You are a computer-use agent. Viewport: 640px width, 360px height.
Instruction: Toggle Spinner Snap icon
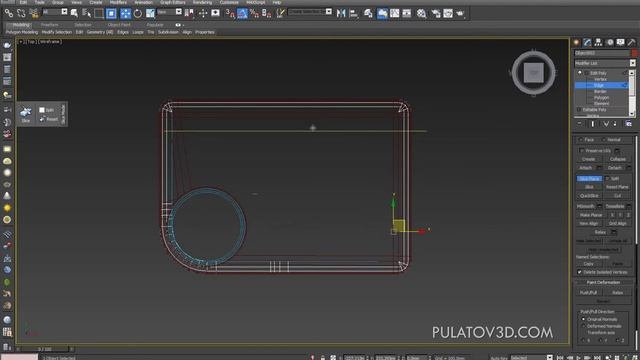(x=267, y=13)
